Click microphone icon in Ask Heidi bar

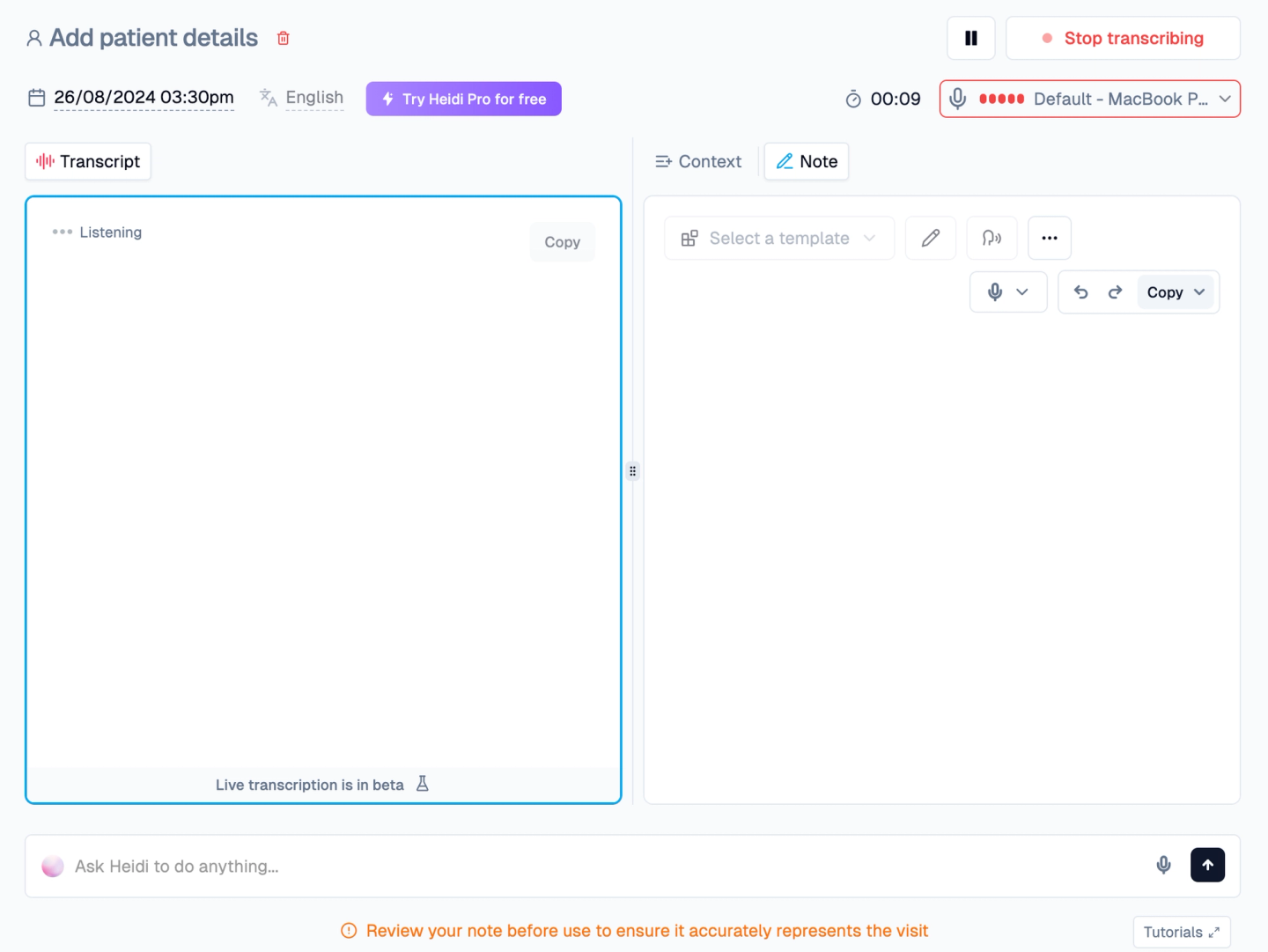point(1163,866)
